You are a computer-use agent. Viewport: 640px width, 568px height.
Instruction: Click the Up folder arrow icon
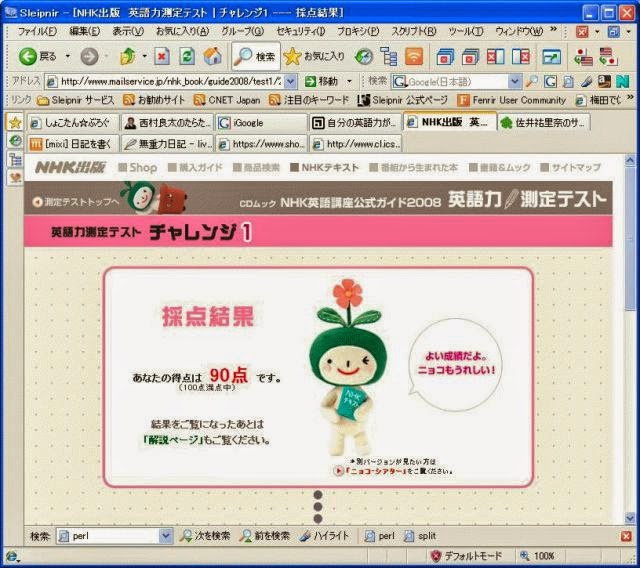pyautogui.click(x=128, y=56)
